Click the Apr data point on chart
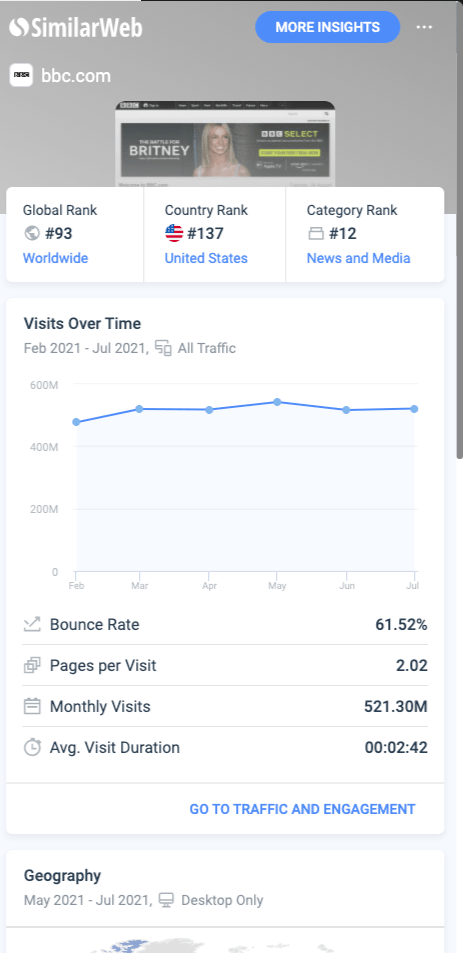Screen dimensions: 463x953 tap(209, 410)
